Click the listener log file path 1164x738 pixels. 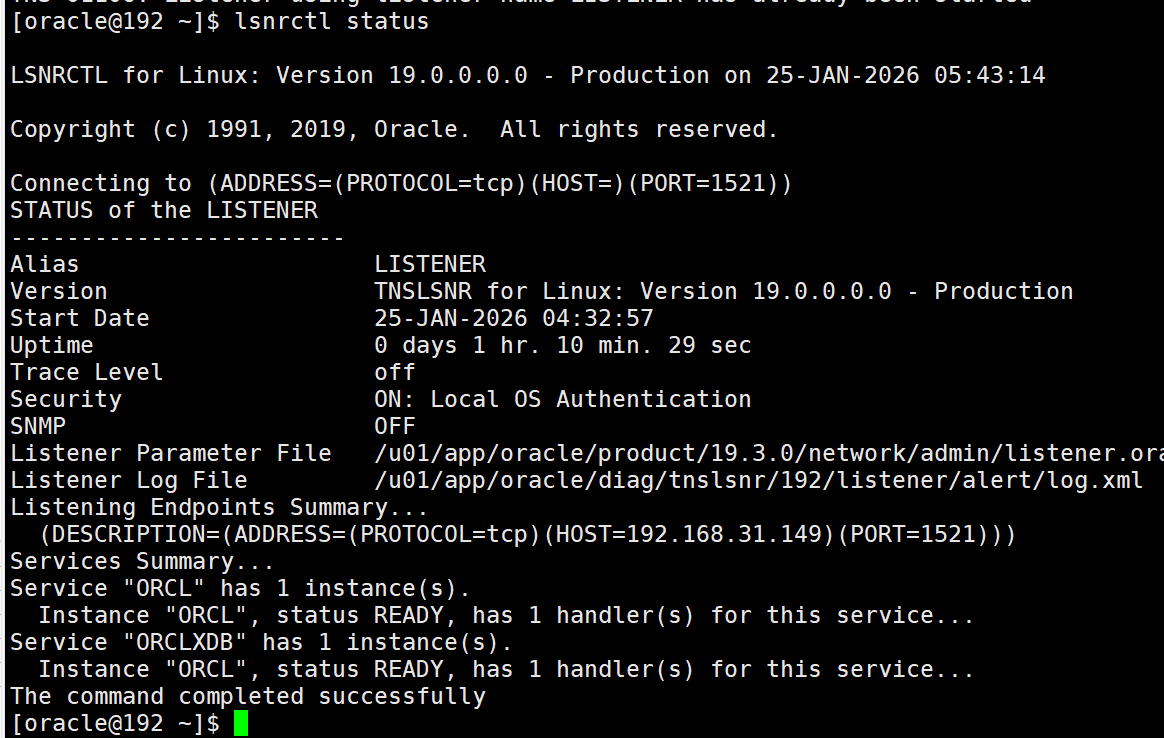pos(760,480)
